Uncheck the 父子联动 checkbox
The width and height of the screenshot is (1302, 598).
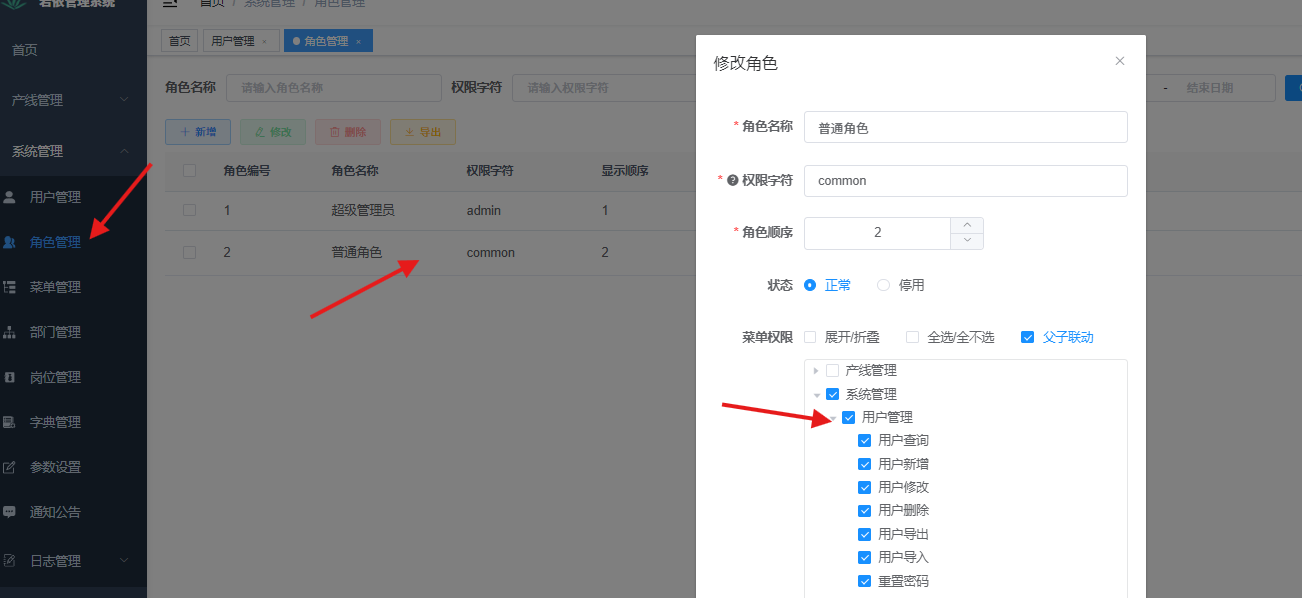click(x=1027, y=337)
